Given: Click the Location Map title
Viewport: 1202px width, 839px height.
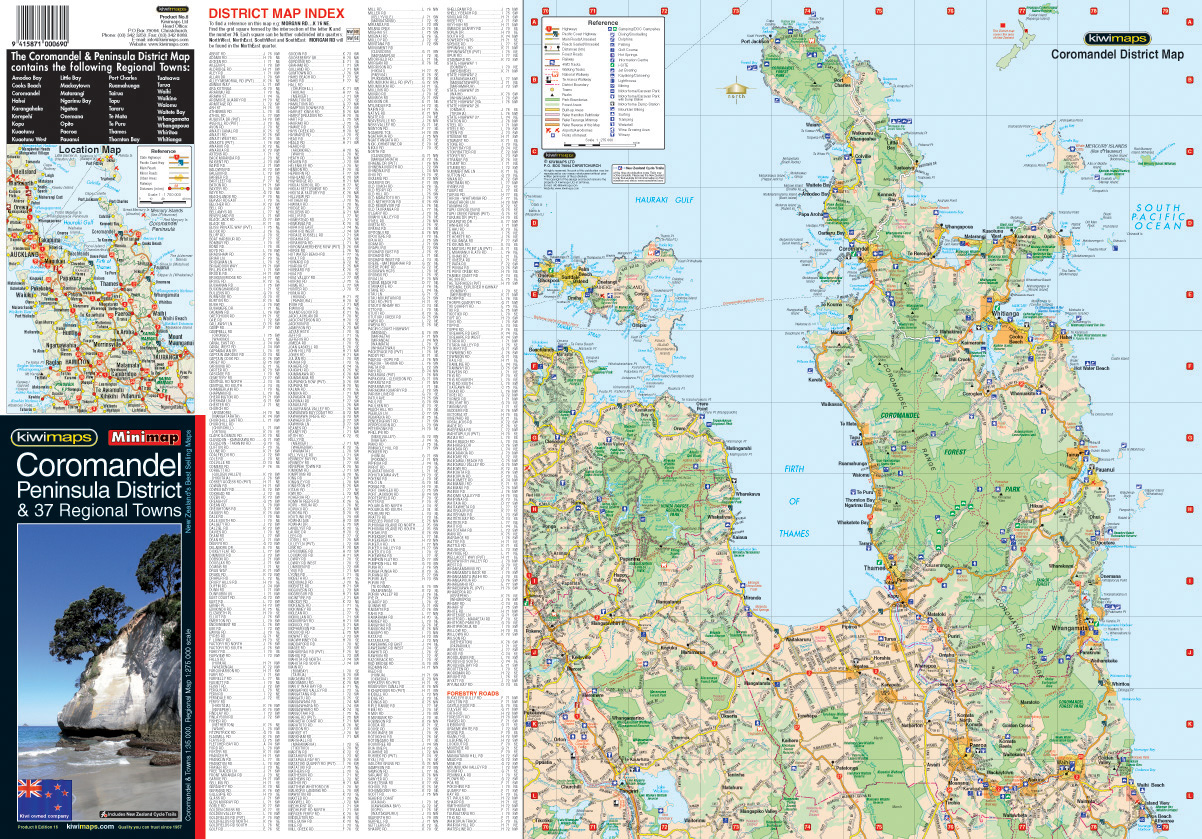Looking at the screenshot, I should tap(90, 150).
